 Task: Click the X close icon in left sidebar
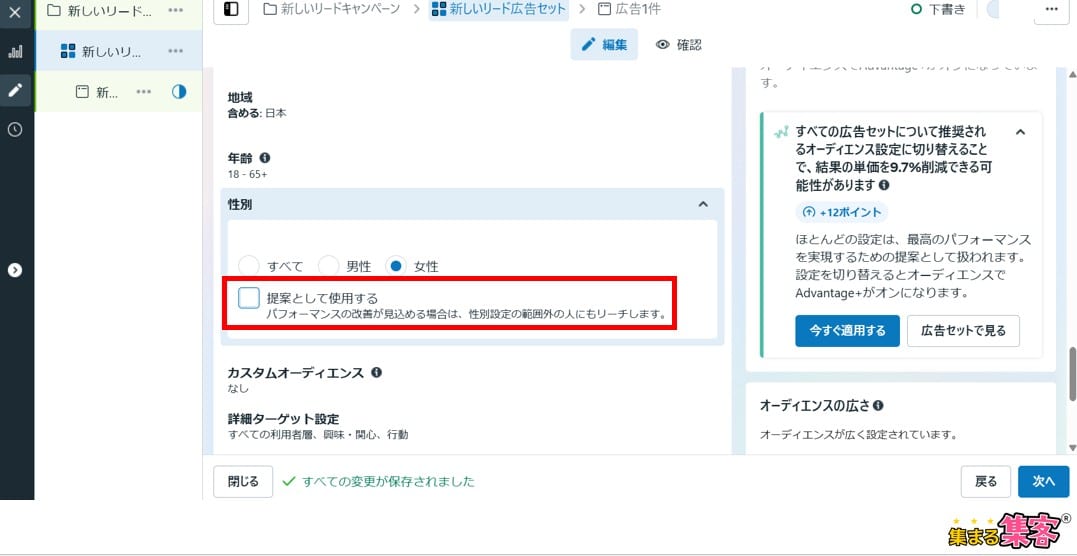click(15, 13)
